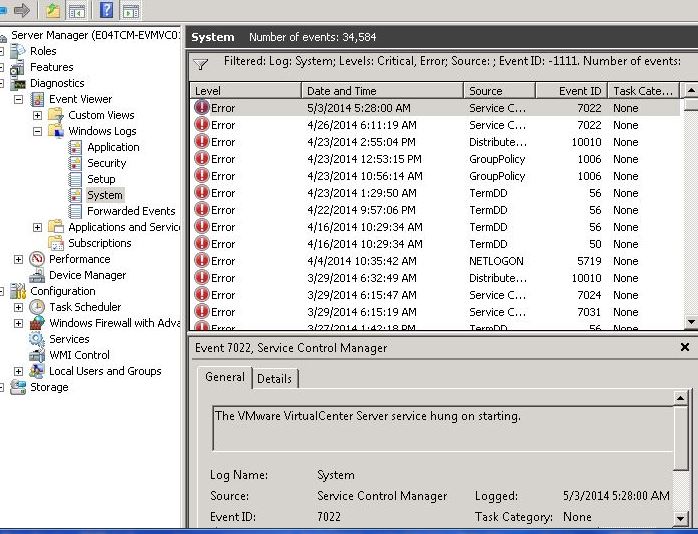This screenshot has width=698, height=534.
Task: Sort events by the Event ID column
Action: pyautogui.click(x=580, y=91)
